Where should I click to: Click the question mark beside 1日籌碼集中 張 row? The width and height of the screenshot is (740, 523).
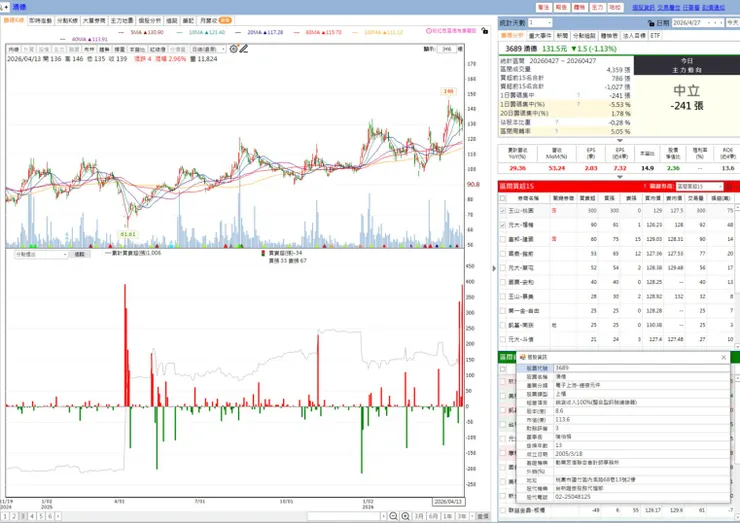click(x=578, y=95)
